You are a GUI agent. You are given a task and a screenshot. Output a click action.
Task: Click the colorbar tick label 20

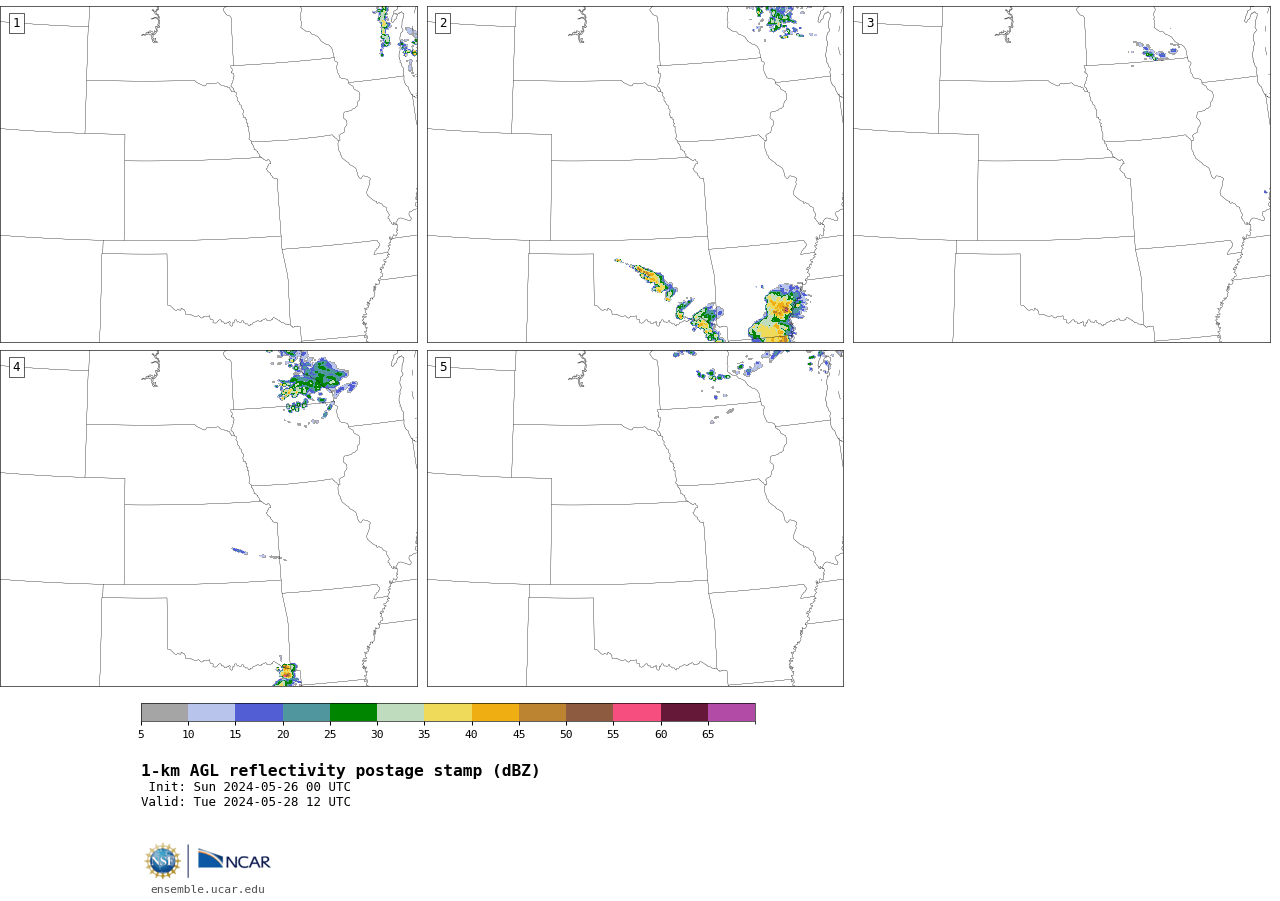pyautogui.click(x=283, y=735)
